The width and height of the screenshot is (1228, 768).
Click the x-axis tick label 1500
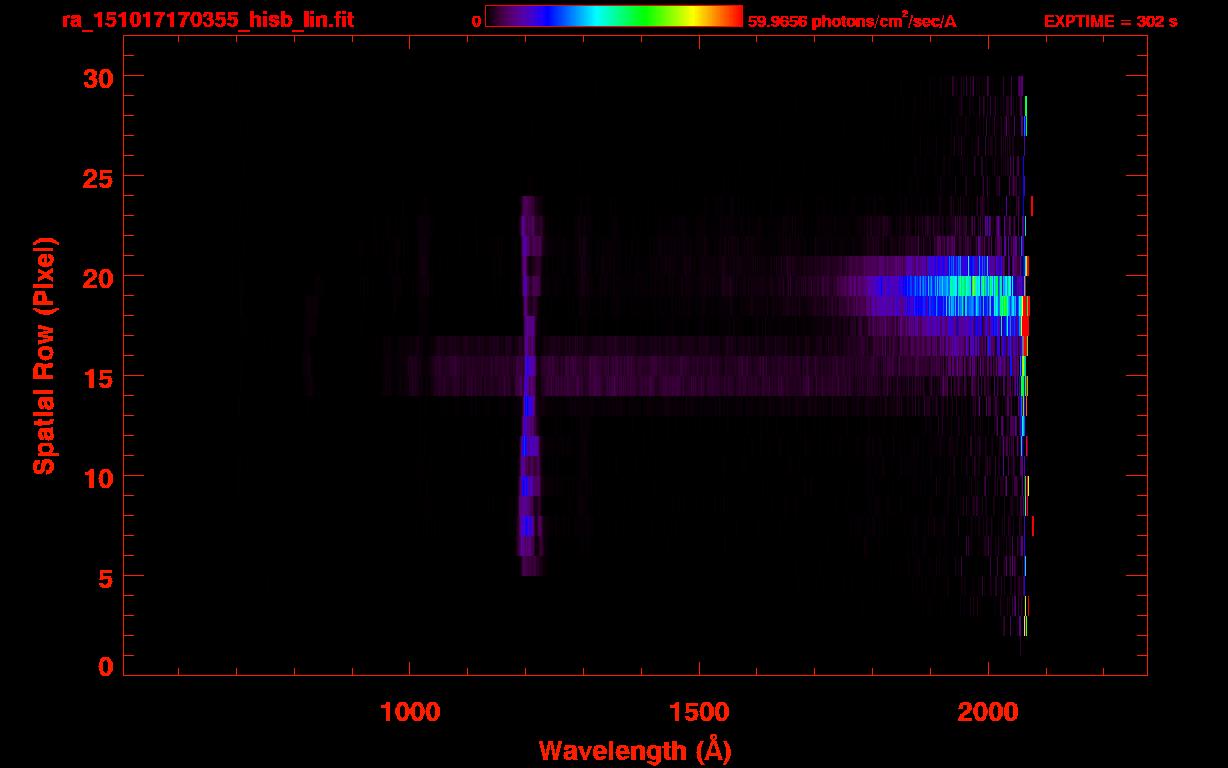[x=699, y=712]
